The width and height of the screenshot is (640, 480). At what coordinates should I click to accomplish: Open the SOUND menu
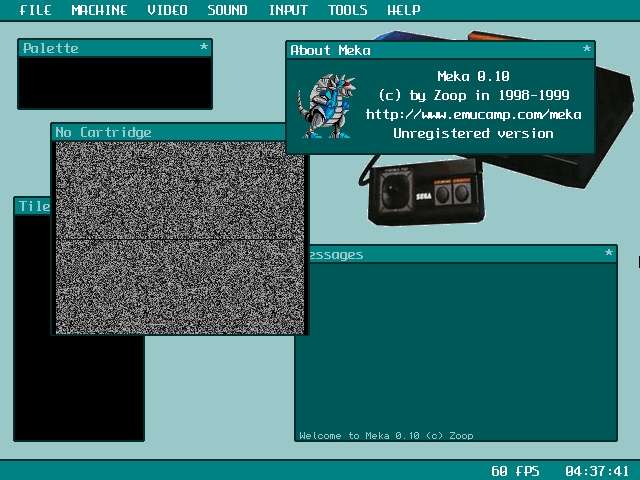[227, 10]
